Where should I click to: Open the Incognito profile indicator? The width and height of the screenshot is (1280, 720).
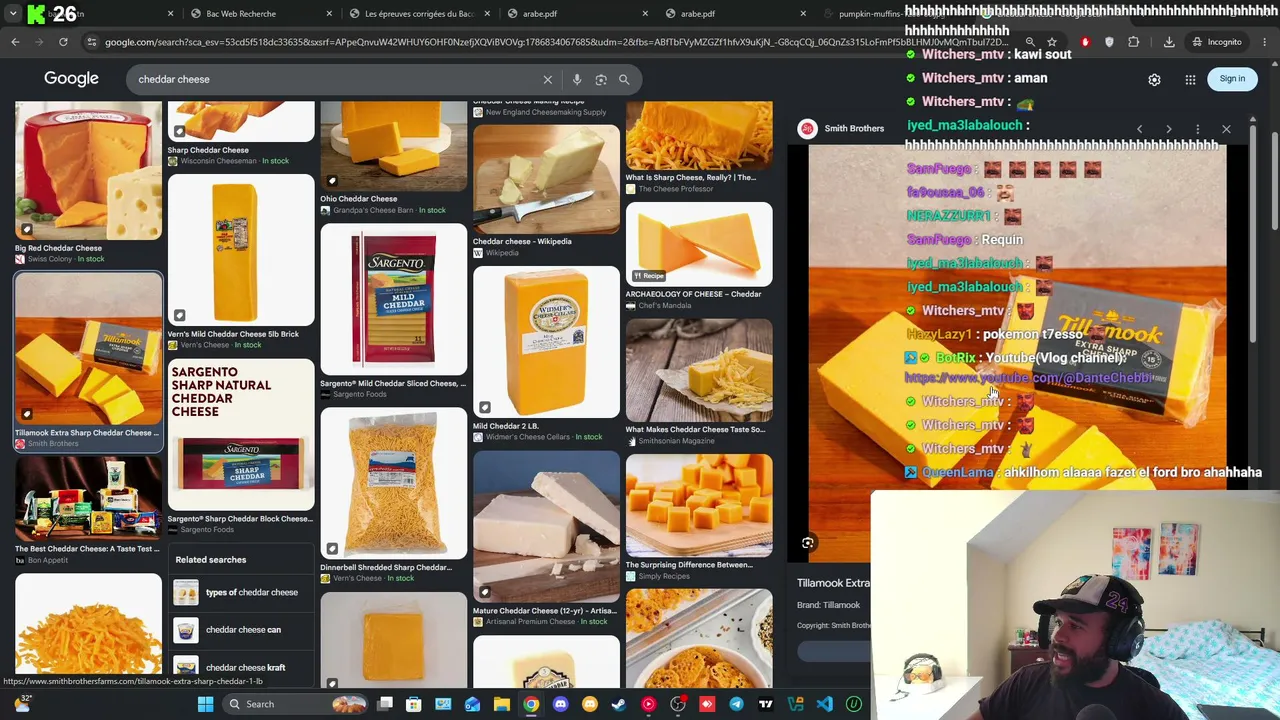1217,42
